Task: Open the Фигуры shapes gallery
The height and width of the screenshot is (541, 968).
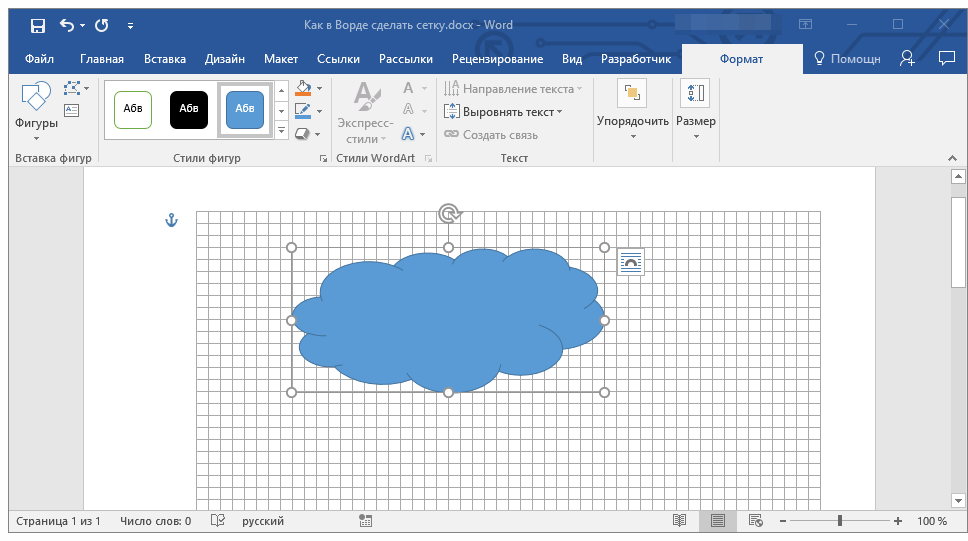Action: point(36,105)
